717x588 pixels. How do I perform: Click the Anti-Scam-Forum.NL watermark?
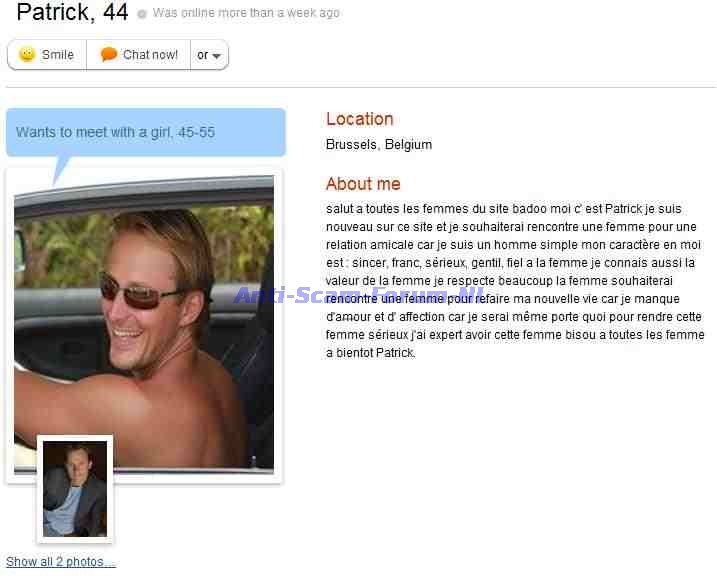point(359,295)
